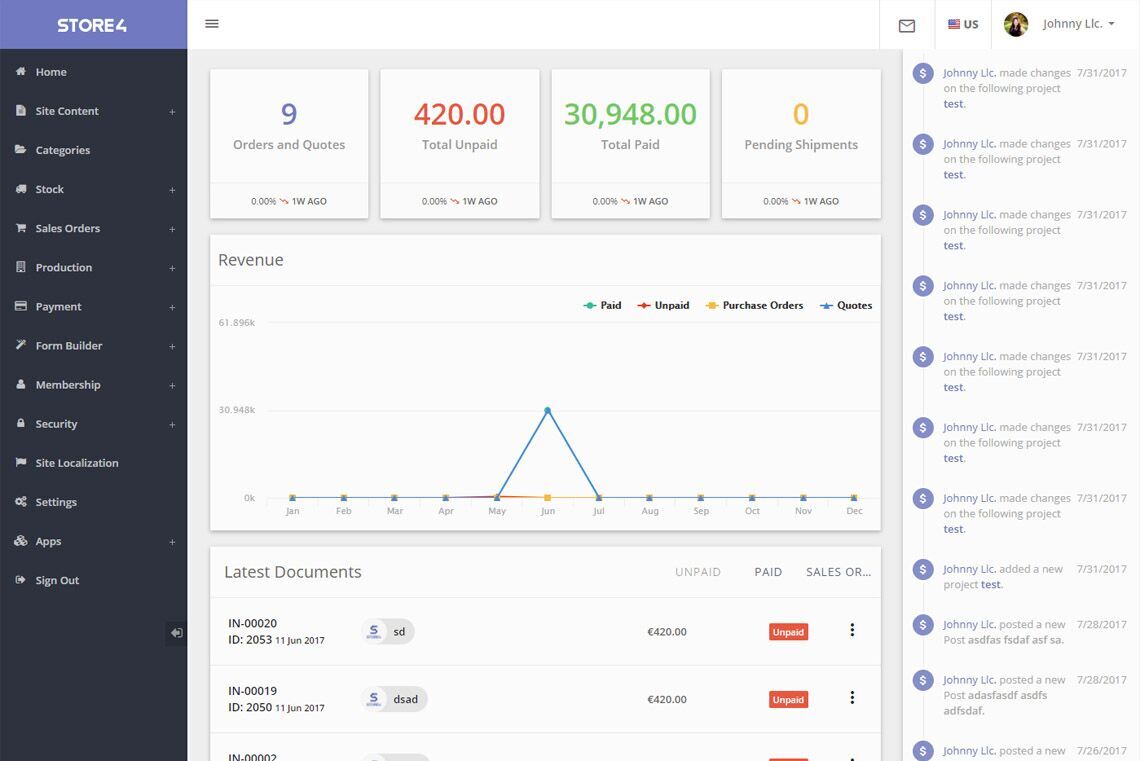Click the Categories folder icon

point(20,150)
